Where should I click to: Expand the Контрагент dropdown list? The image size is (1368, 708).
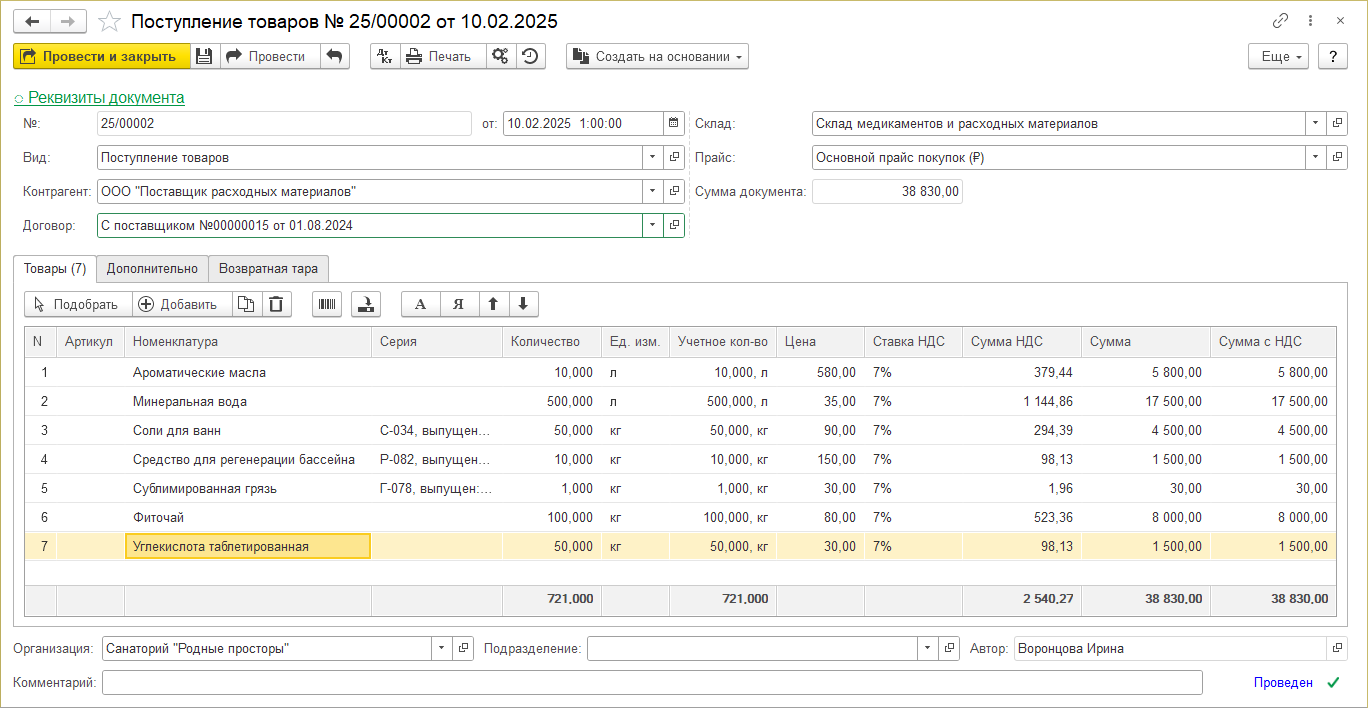click(x=652, y=191)
